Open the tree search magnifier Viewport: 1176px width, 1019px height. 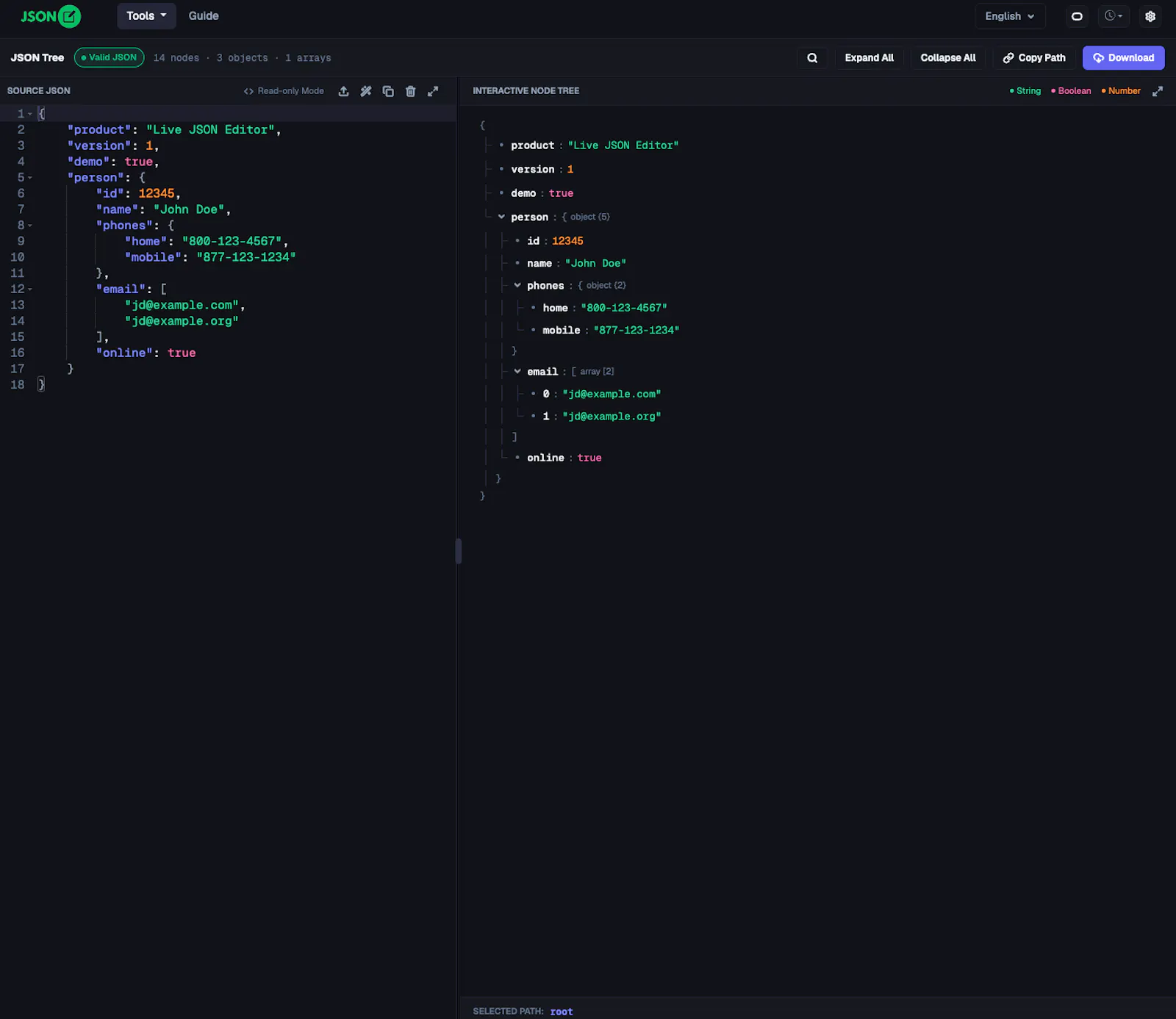tap(812, 58)
